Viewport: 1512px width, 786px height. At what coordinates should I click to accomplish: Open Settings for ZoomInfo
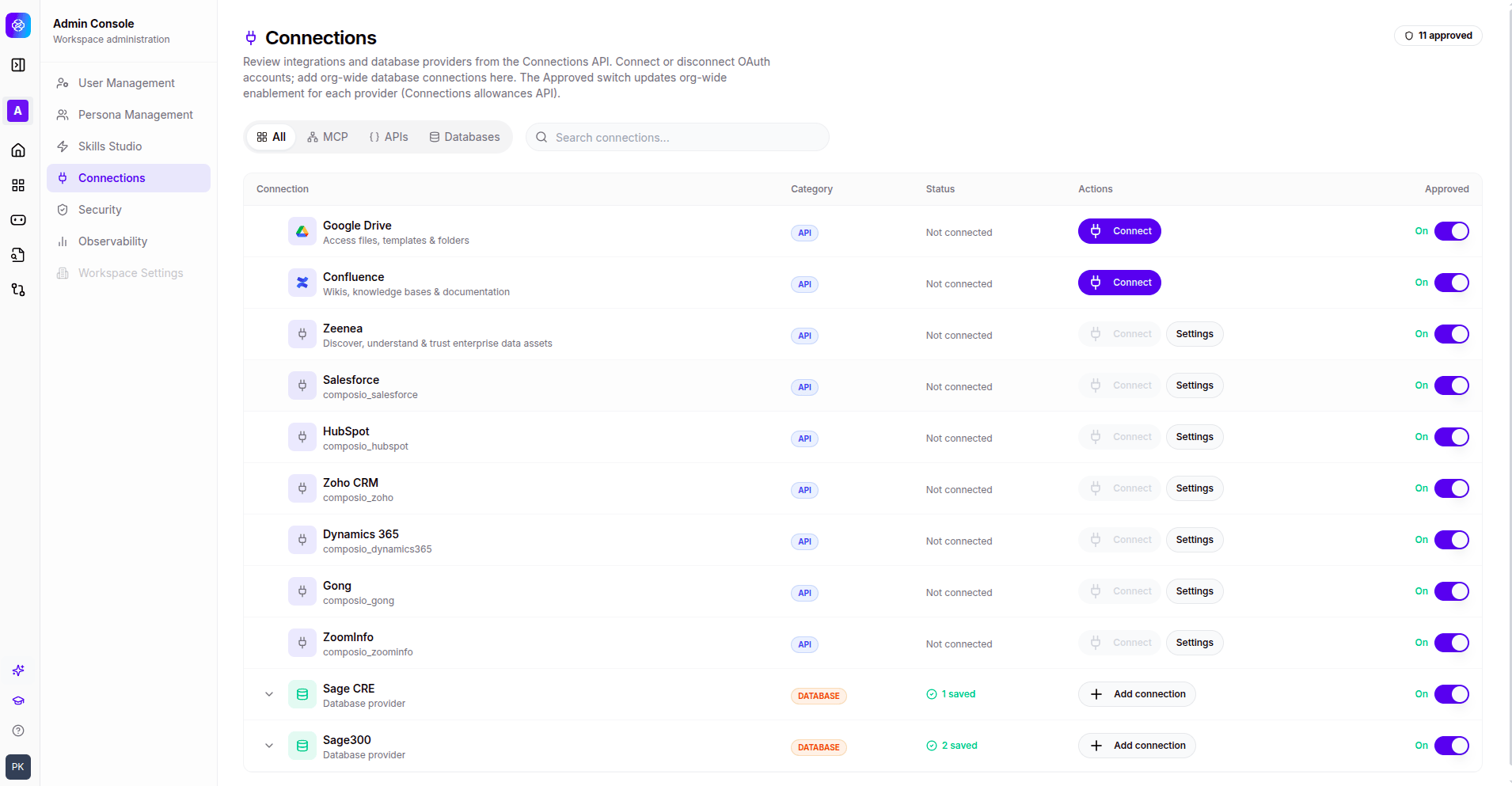[1195, 643]
